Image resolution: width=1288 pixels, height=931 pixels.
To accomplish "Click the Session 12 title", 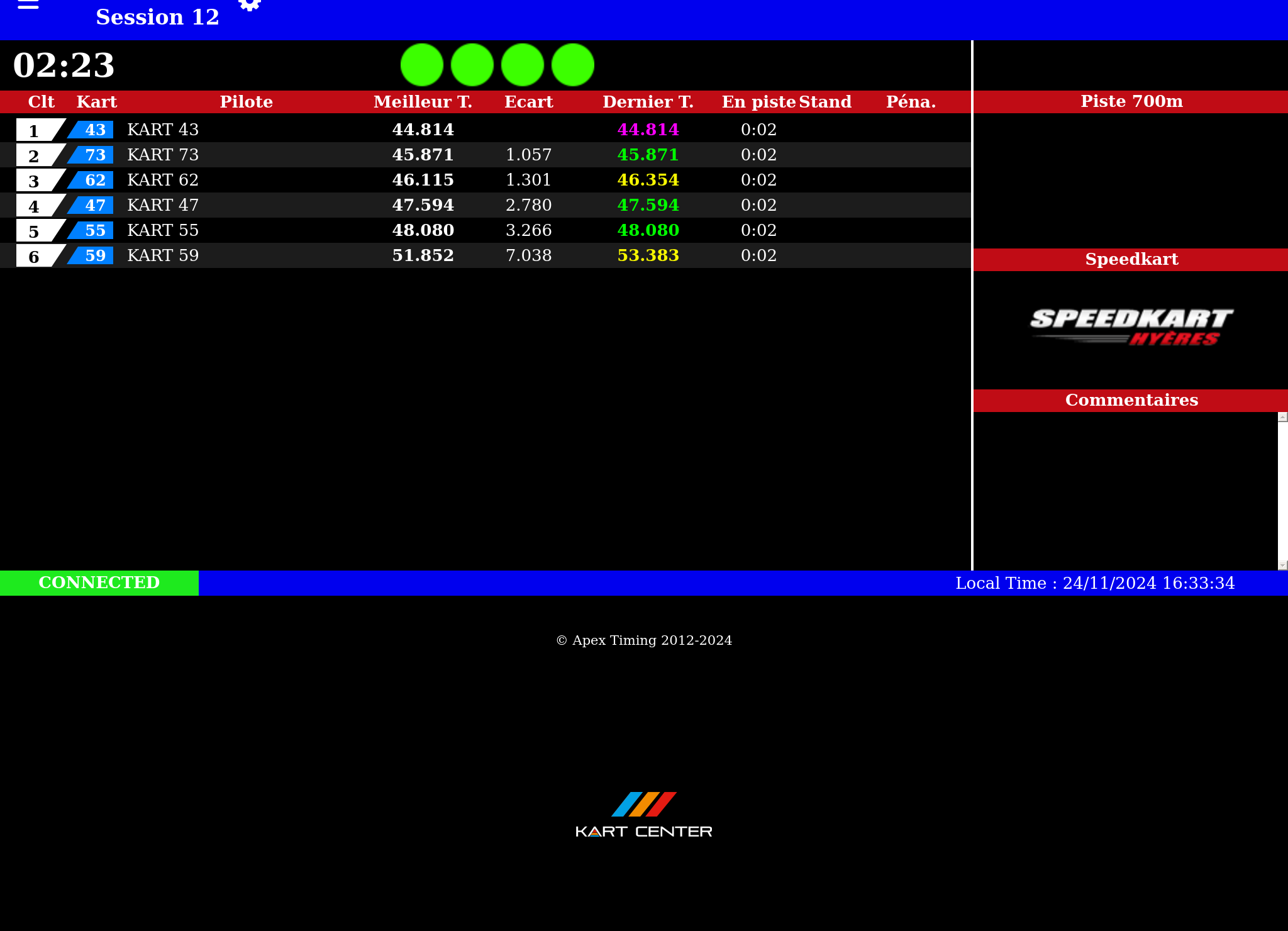I will pos(157,17).
